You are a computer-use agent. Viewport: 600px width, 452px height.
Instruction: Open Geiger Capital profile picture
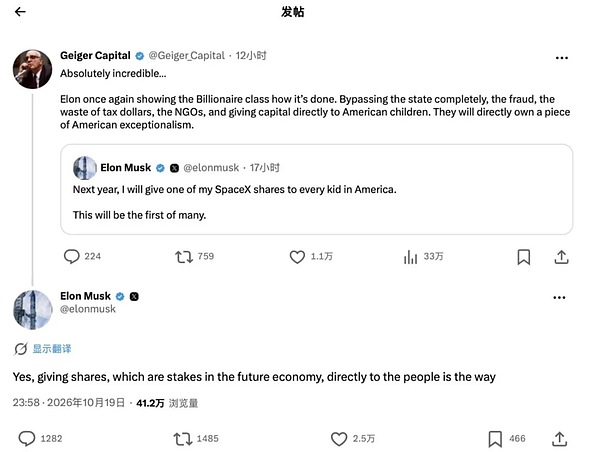coord(32,69)
